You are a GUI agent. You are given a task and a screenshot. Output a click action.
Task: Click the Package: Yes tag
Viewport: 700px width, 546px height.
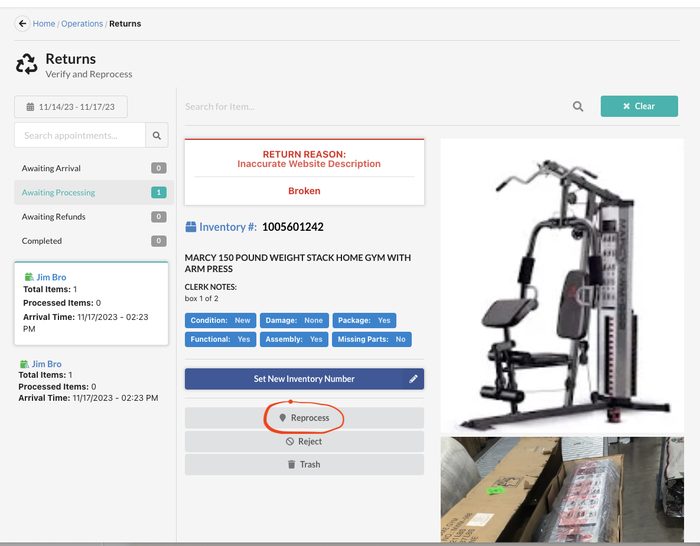(x=364, y=321)
